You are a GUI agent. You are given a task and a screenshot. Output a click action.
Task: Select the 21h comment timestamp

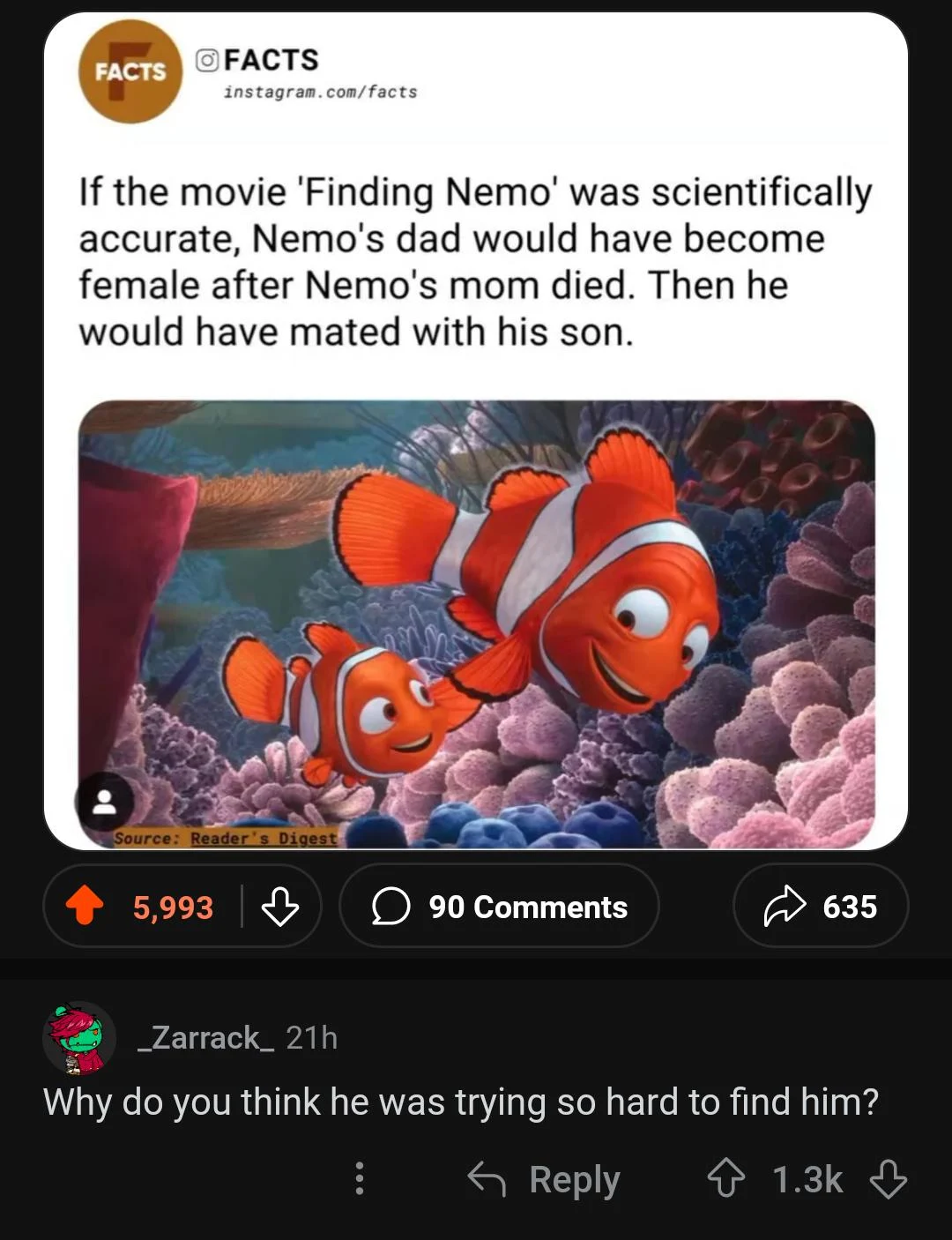coord(310,1038)
